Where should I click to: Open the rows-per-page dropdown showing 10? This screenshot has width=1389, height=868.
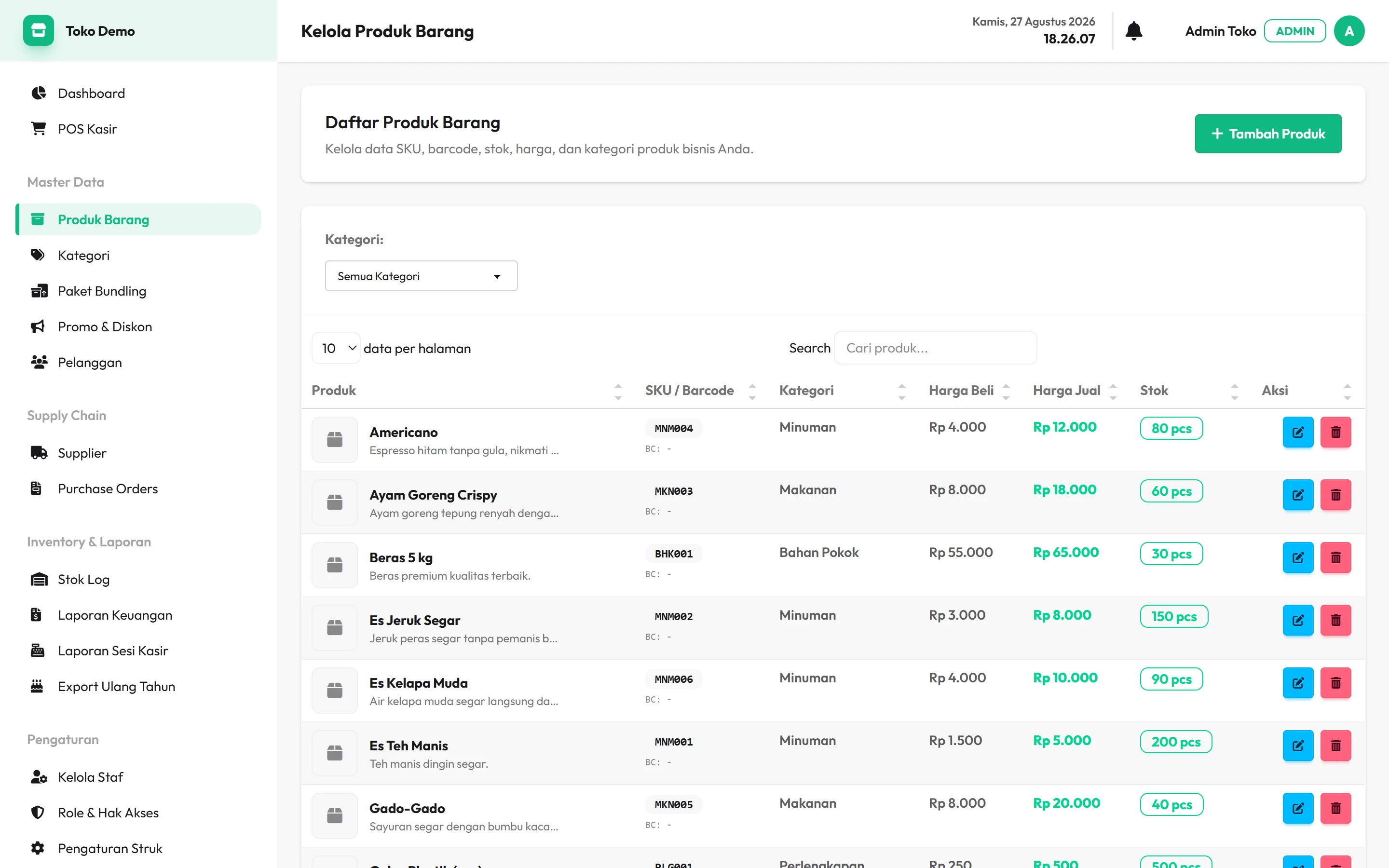click(x=336, y=348)
